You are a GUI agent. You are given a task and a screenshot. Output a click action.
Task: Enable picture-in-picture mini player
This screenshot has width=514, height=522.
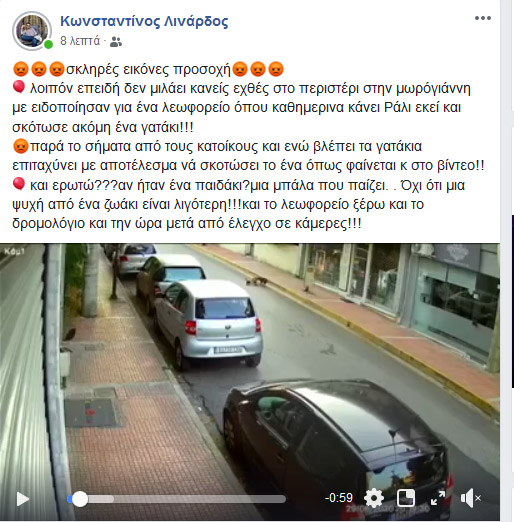point(406,498)
